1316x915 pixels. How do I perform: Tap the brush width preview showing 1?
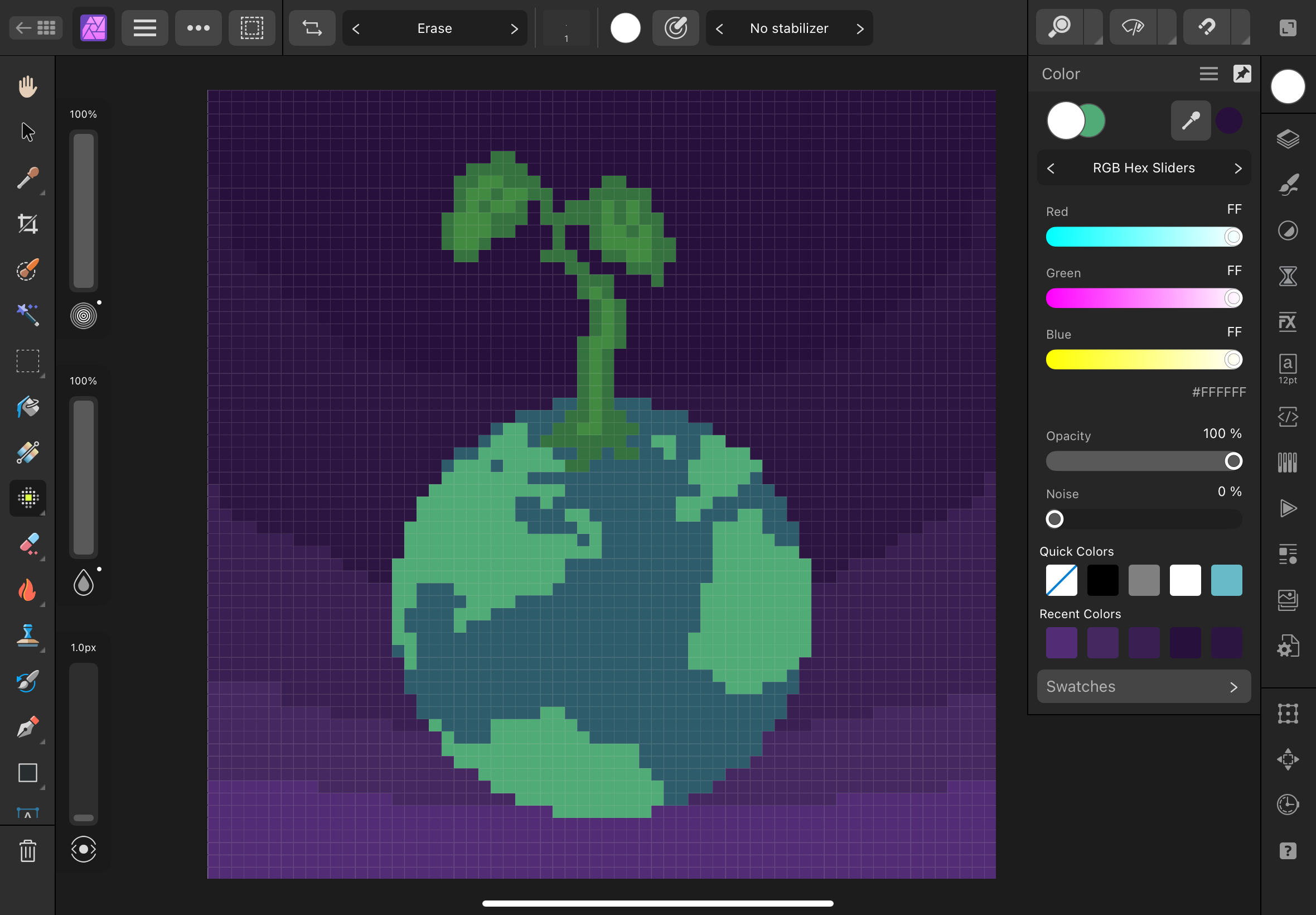566,28
